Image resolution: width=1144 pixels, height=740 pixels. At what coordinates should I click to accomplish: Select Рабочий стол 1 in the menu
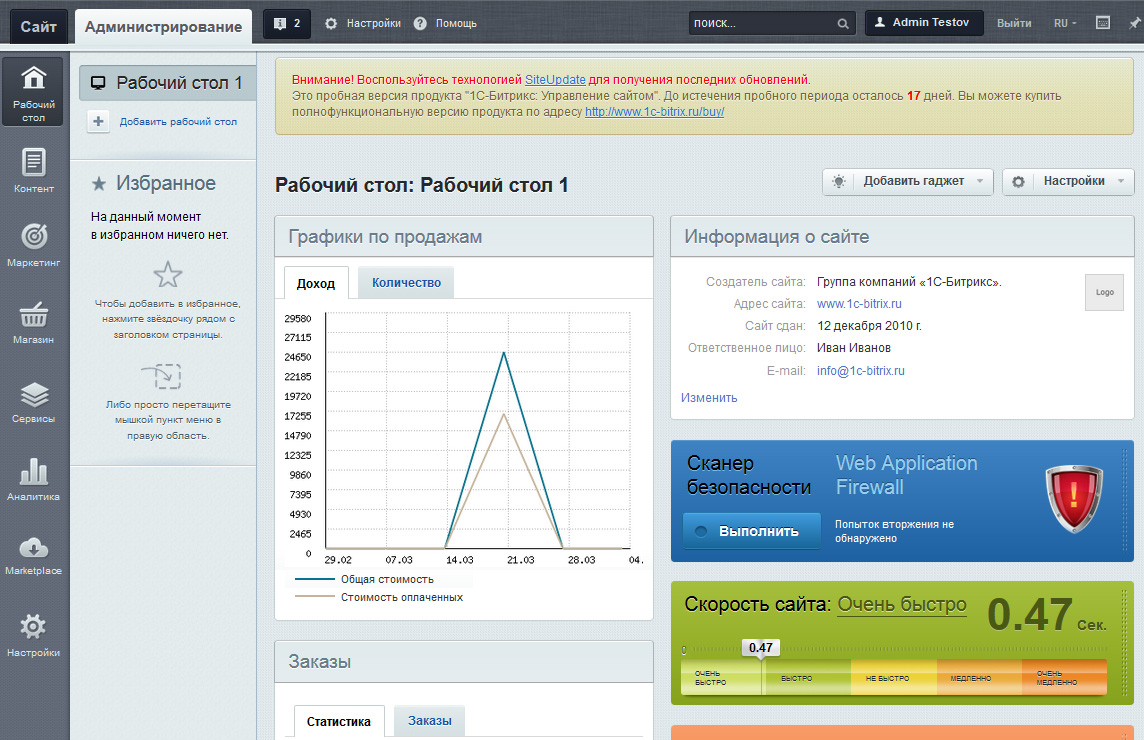pyautogui.click(x=167, y=83)
